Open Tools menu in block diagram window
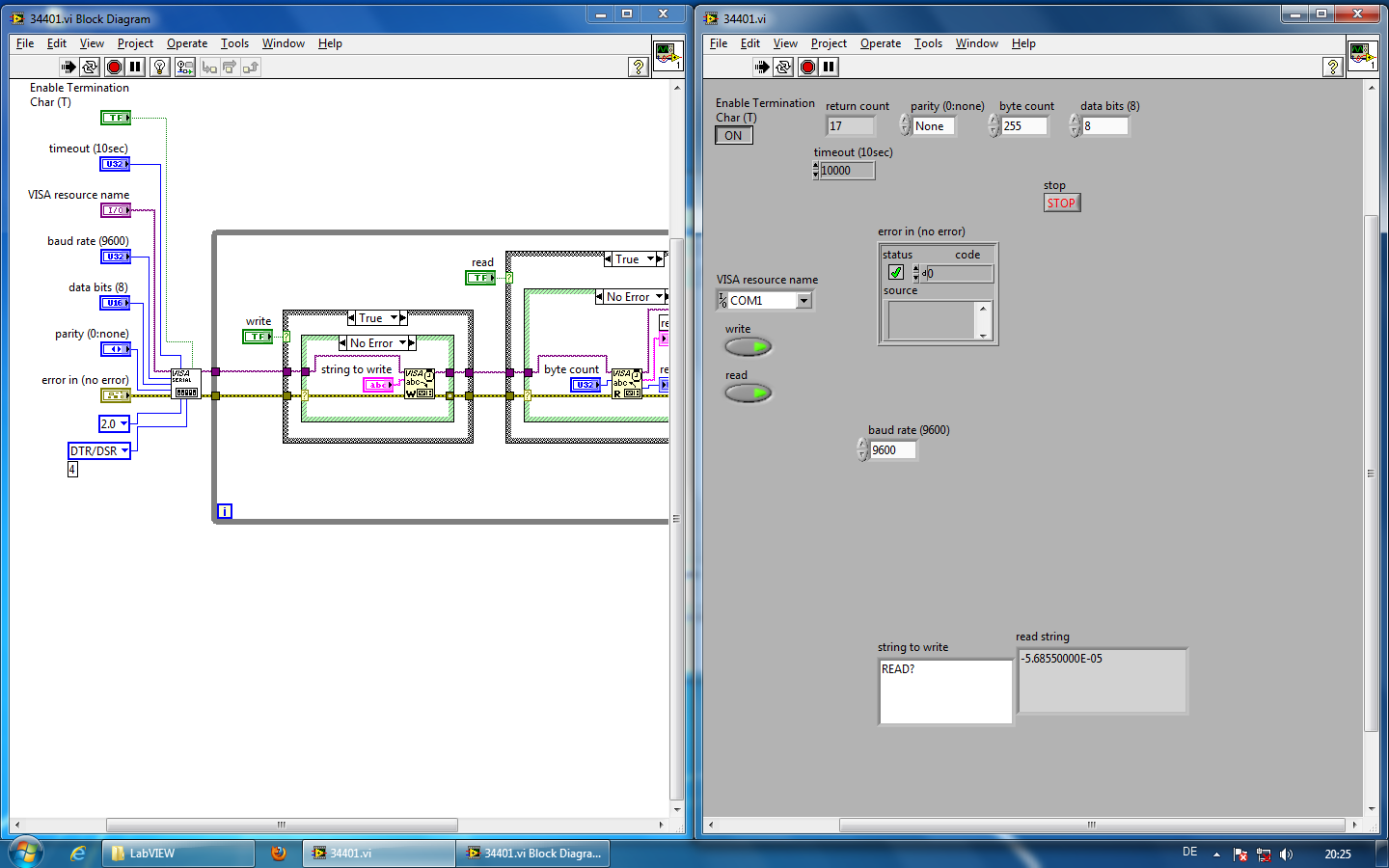1389x868 pixels. pos(234,43)
